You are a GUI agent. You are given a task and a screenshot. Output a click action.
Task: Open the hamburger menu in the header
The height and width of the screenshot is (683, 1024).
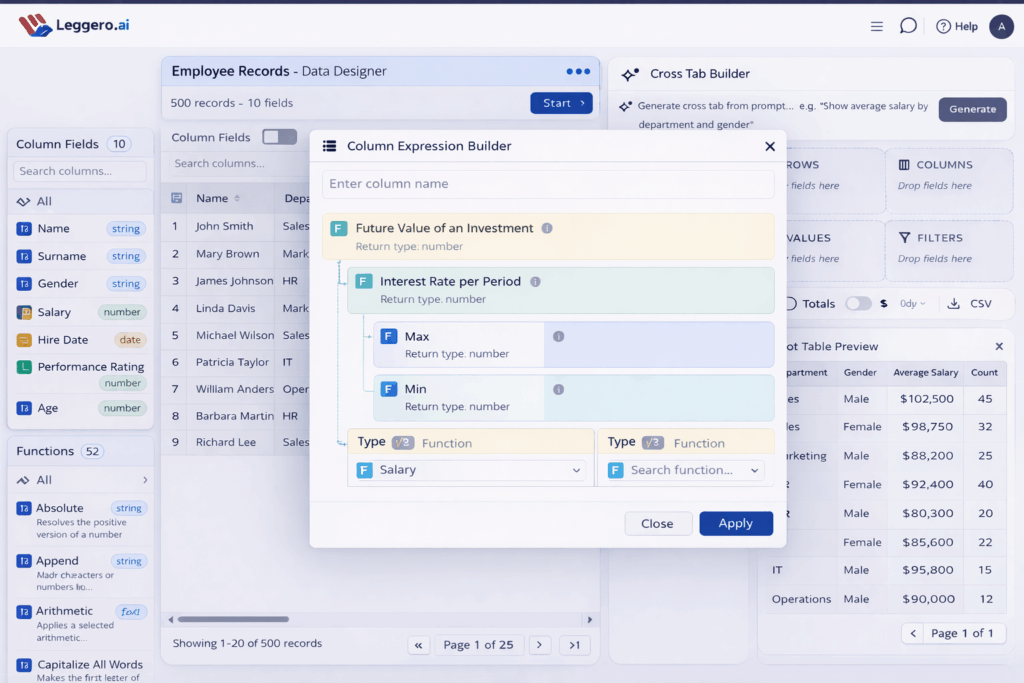point(876,27)
